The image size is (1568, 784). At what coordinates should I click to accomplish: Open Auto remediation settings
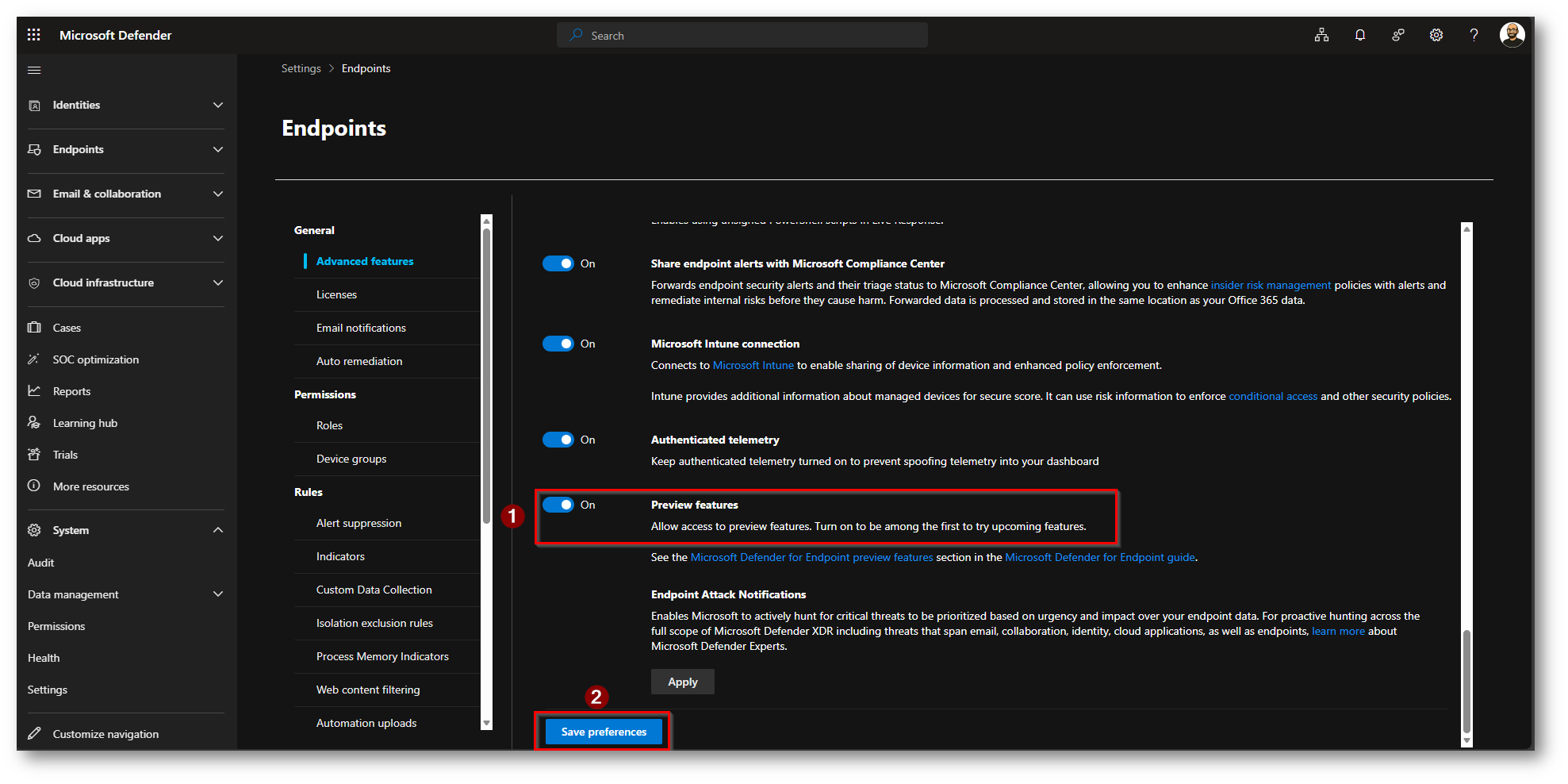(359, 361)
